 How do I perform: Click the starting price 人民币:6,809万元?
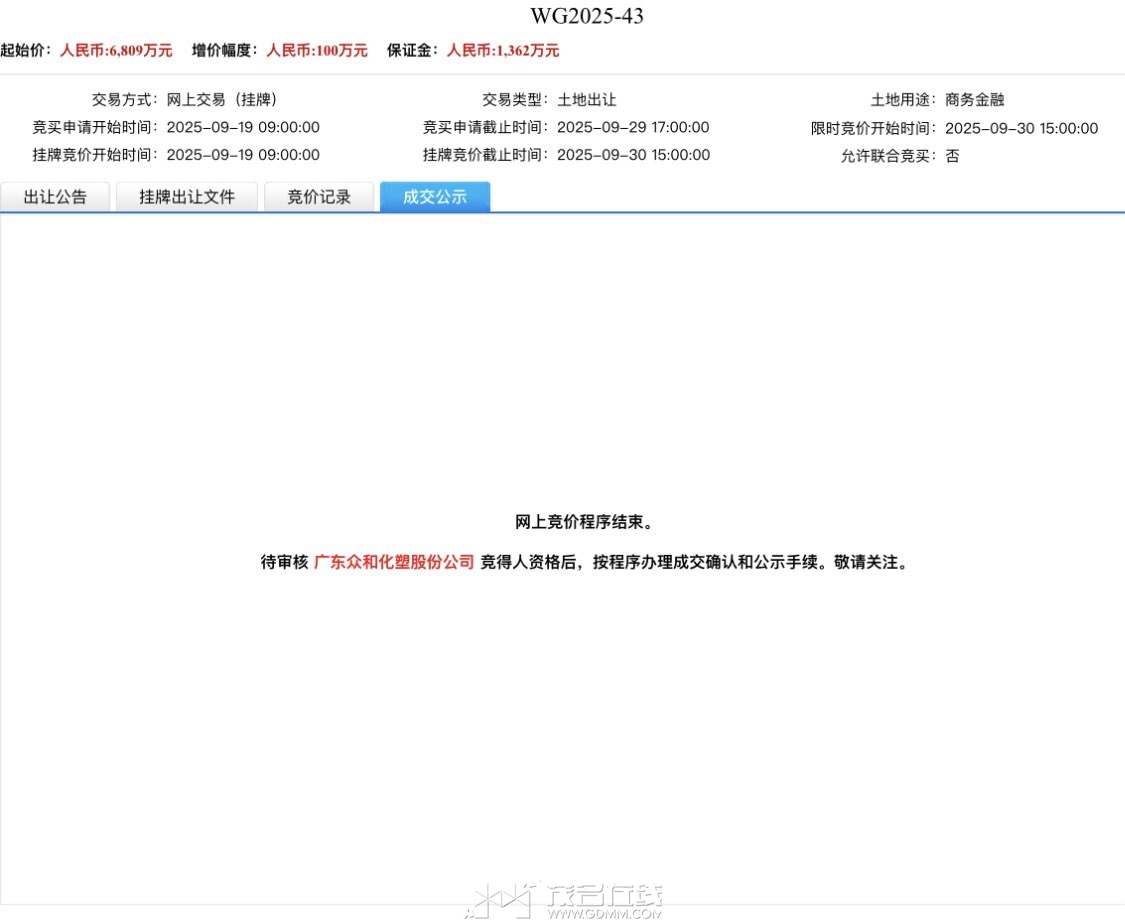(x=116, y=50)
